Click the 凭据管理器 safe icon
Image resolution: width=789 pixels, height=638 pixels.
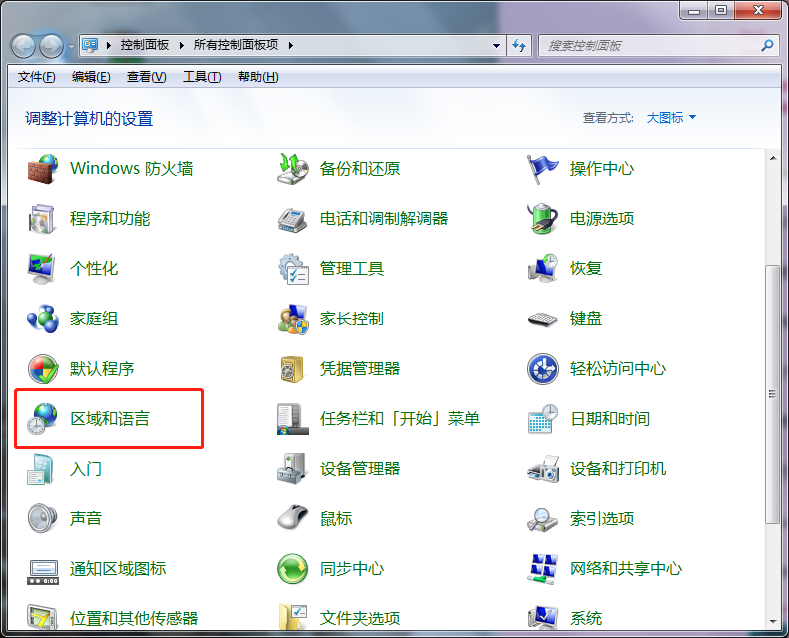pos(293,369)
